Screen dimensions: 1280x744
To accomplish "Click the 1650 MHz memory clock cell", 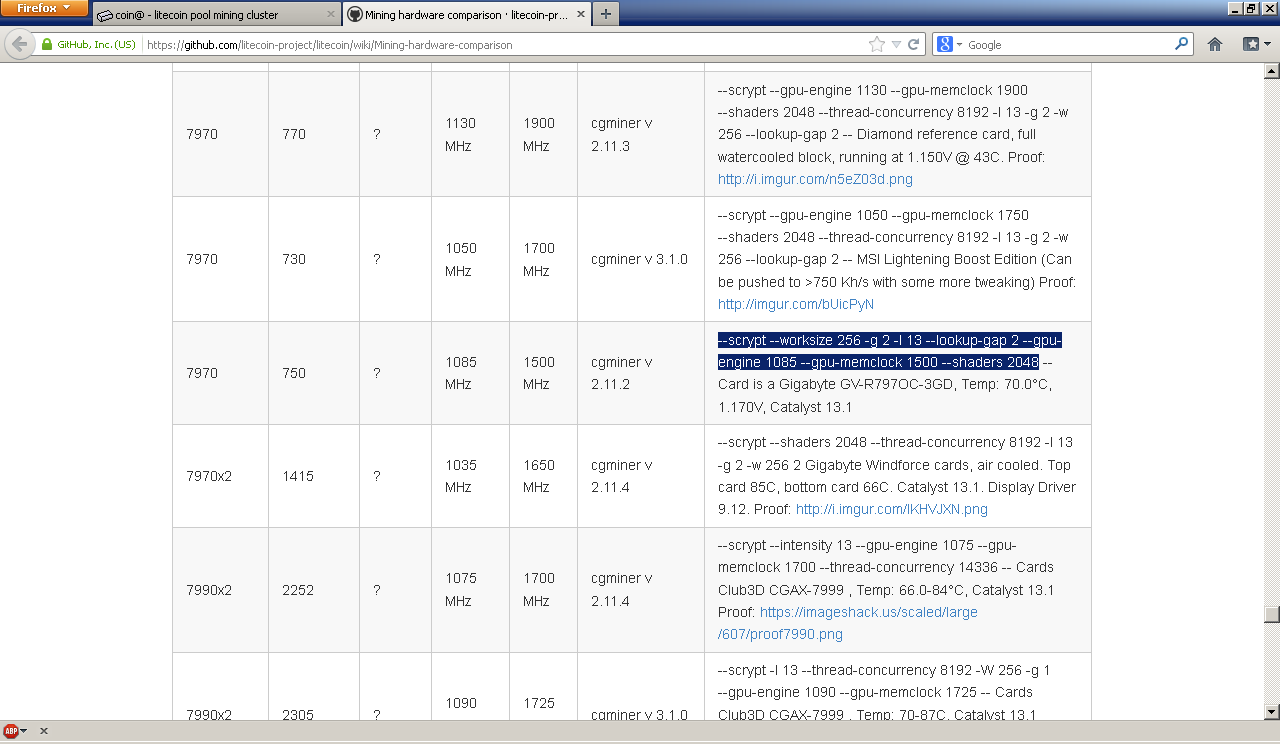I will point(543,476).
